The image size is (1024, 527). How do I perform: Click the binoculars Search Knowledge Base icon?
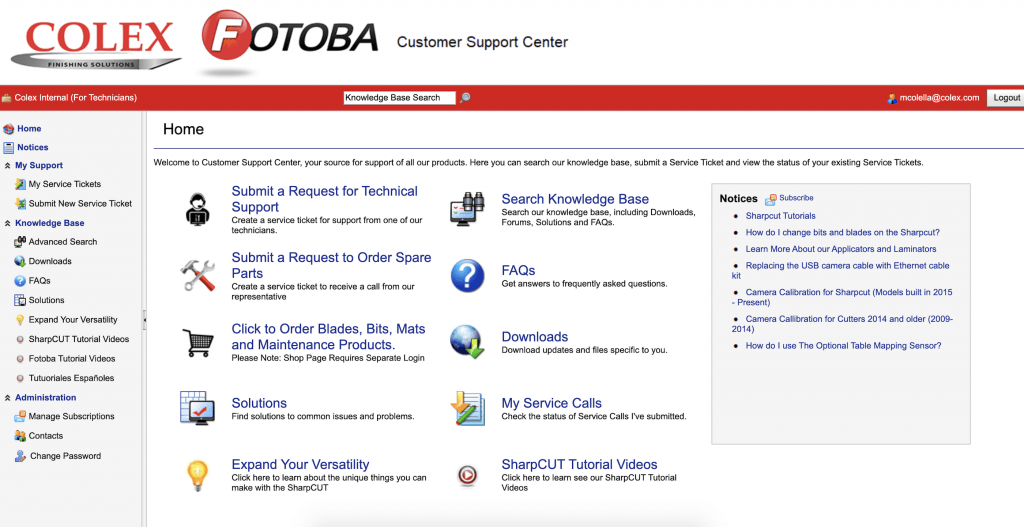pyautogui.click(x=467, y=209)
